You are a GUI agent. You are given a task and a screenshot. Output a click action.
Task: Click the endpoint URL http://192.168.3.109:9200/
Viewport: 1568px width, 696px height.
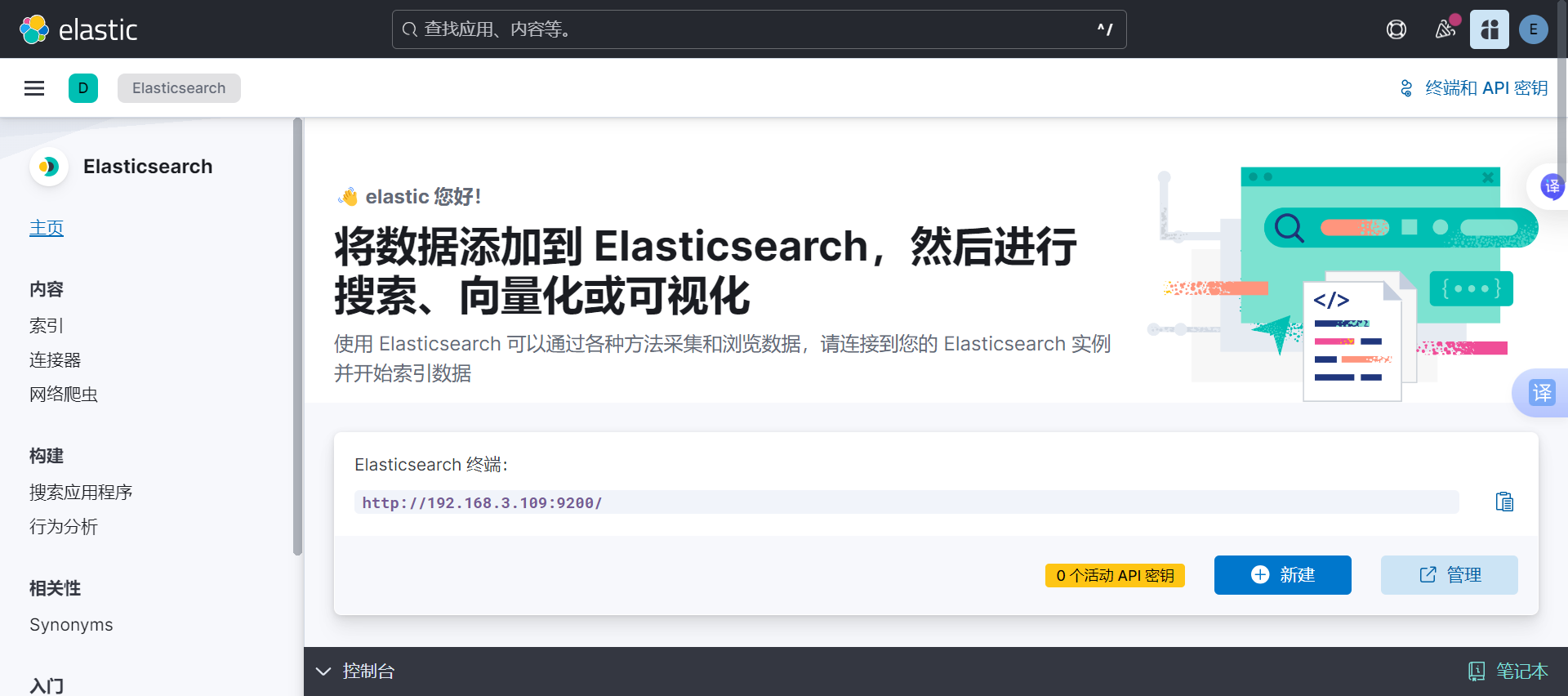[x=482, y=502]
